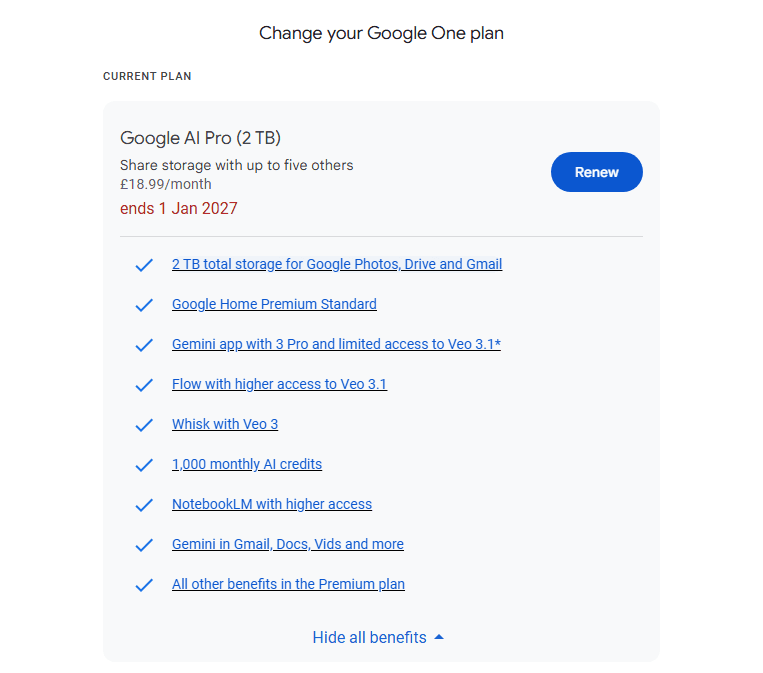This screenshot has width=763, height=673.
Task: Click the Google AI Pro (2 TB) plan title
Action: pyautogui.click(x=207, y=138)
